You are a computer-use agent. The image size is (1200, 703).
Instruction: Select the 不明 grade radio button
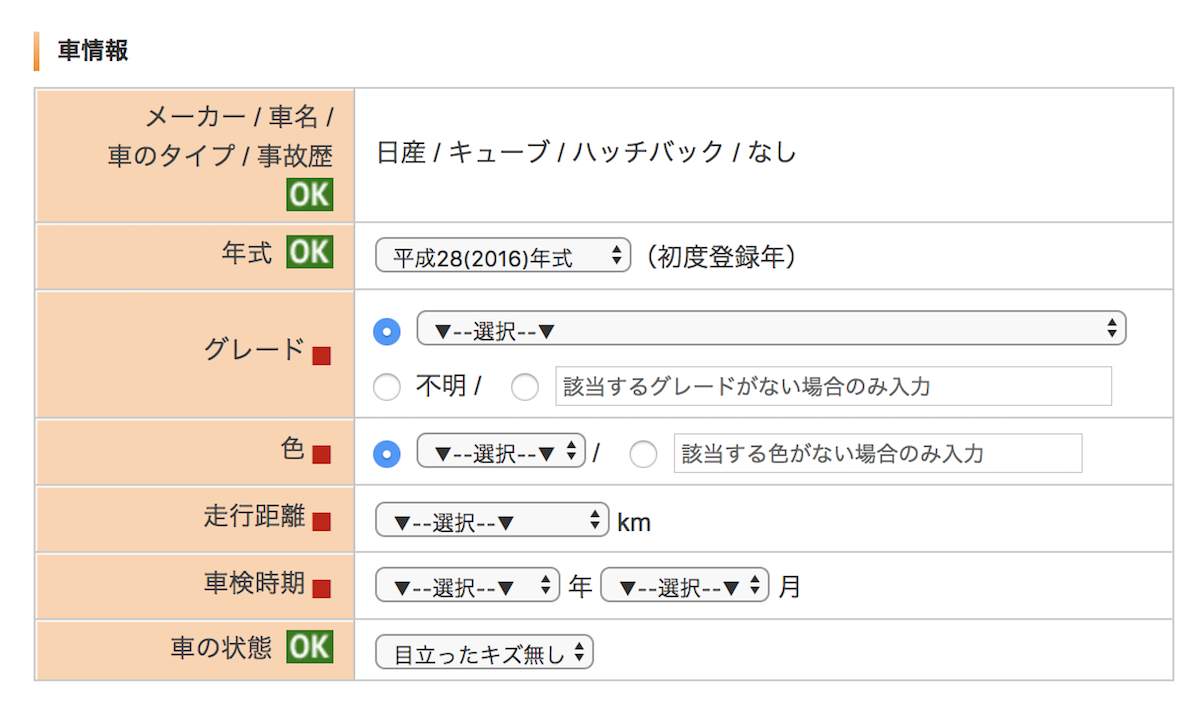click(x=387, y=387)
